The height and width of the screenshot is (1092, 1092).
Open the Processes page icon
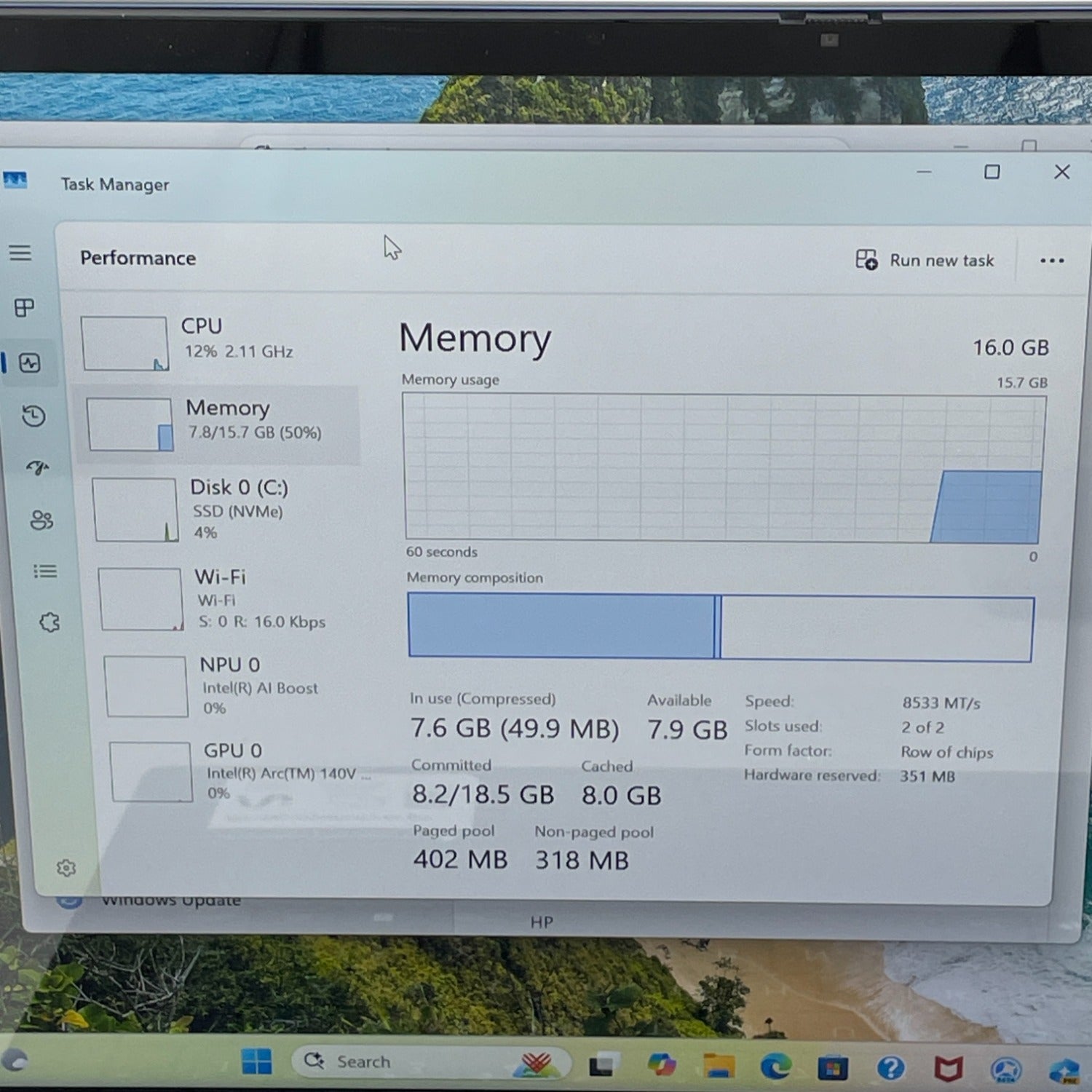[x=24, y=308]
